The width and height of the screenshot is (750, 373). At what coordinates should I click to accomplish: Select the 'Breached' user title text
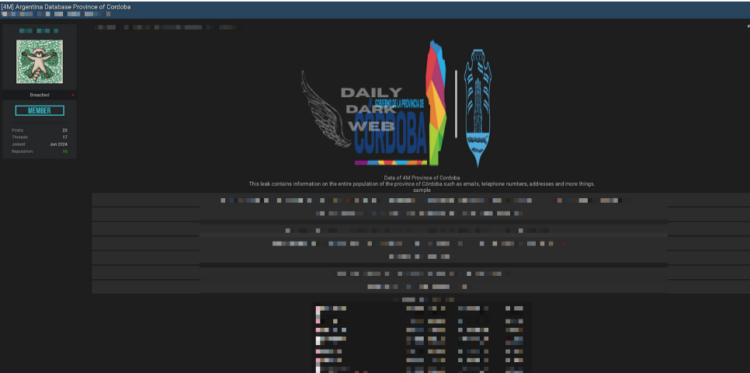tap(39, 95)
